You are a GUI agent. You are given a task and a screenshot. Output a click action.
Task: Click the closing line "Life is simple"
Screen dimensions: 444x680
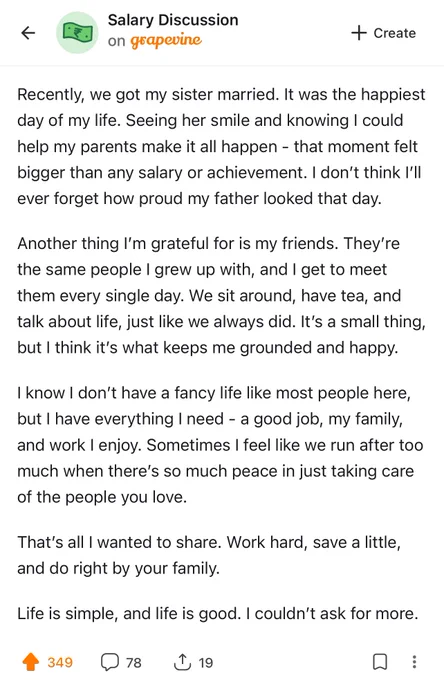[x=218, y=614]
